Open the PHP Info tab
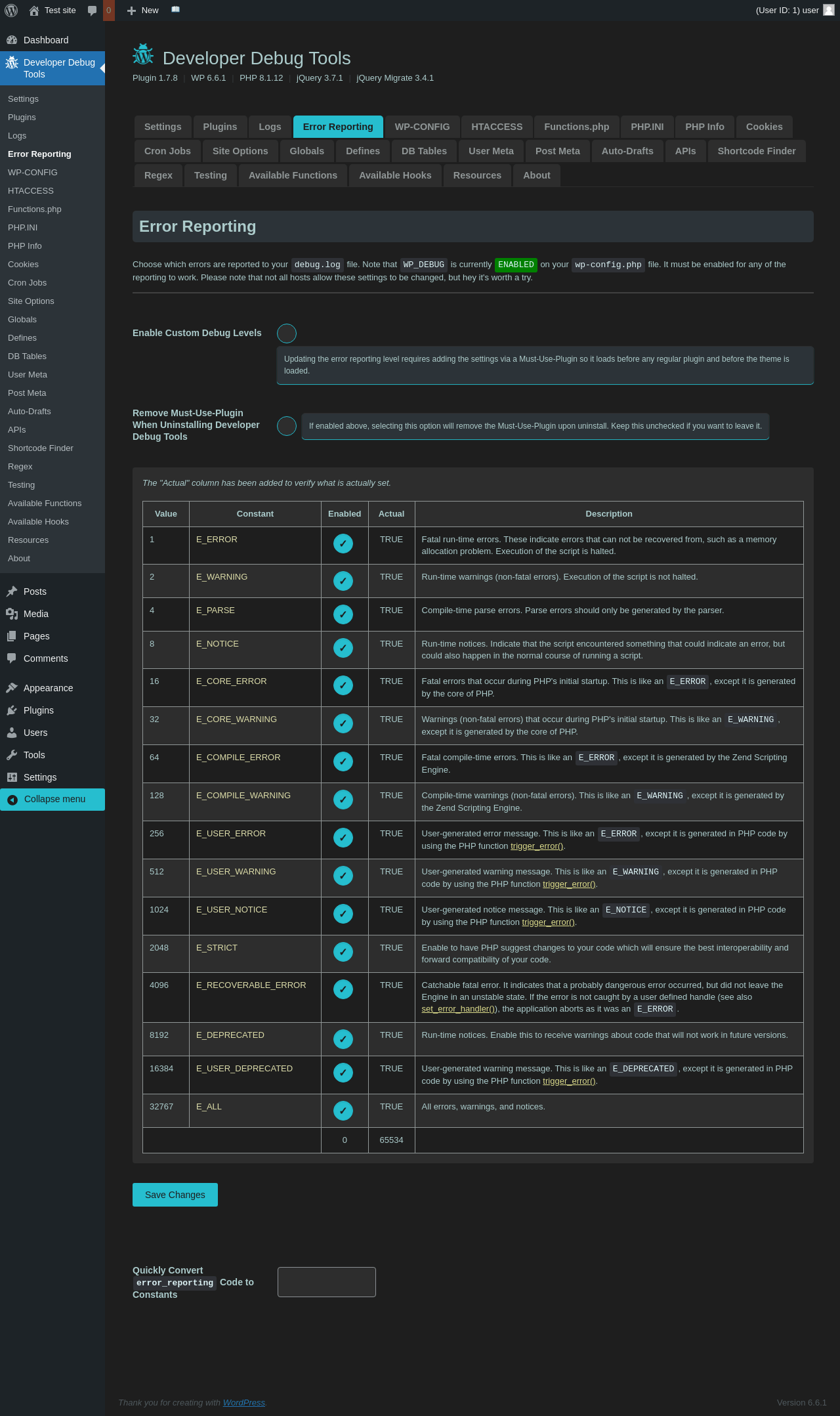The image size is (840, 1416). coord(705,127)
